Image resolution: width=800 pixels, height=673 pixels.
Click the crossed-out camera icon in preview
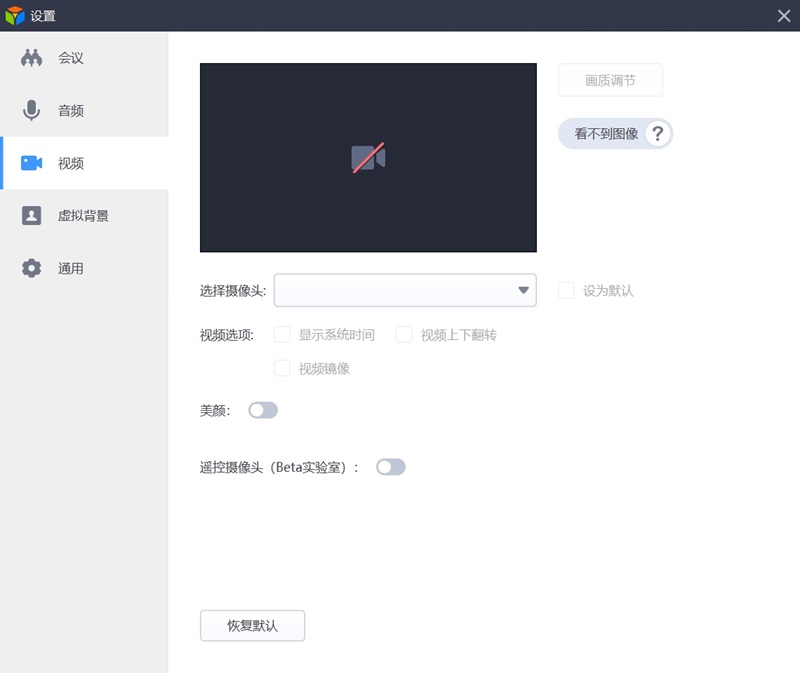(368, 157)
